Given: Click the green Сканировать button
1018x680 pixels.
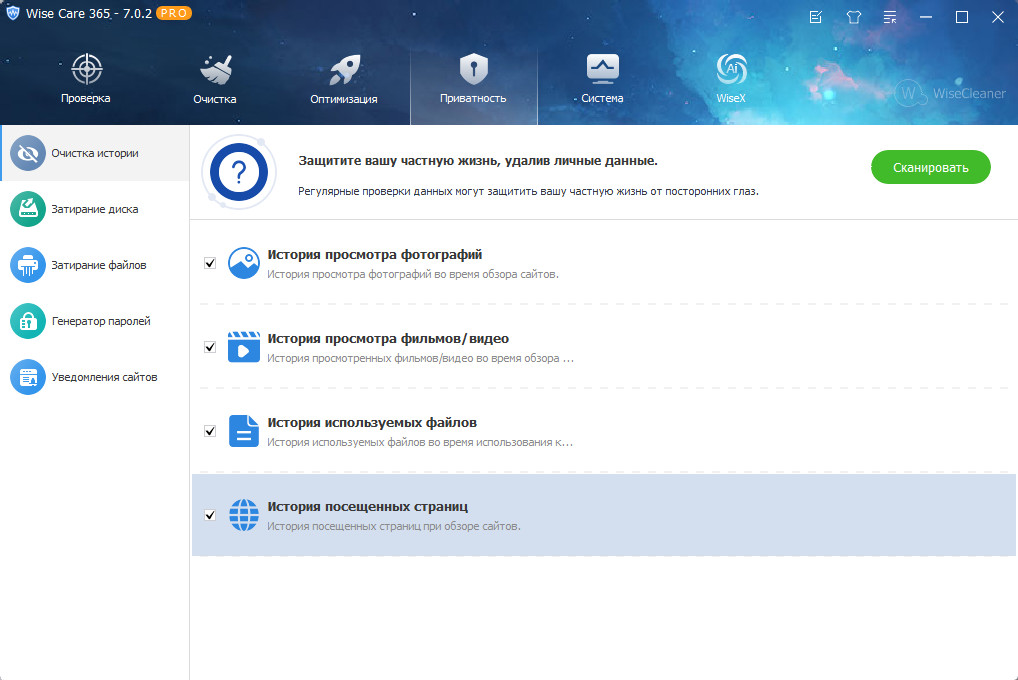Looking at the screenshot, I should pos(930,168).
